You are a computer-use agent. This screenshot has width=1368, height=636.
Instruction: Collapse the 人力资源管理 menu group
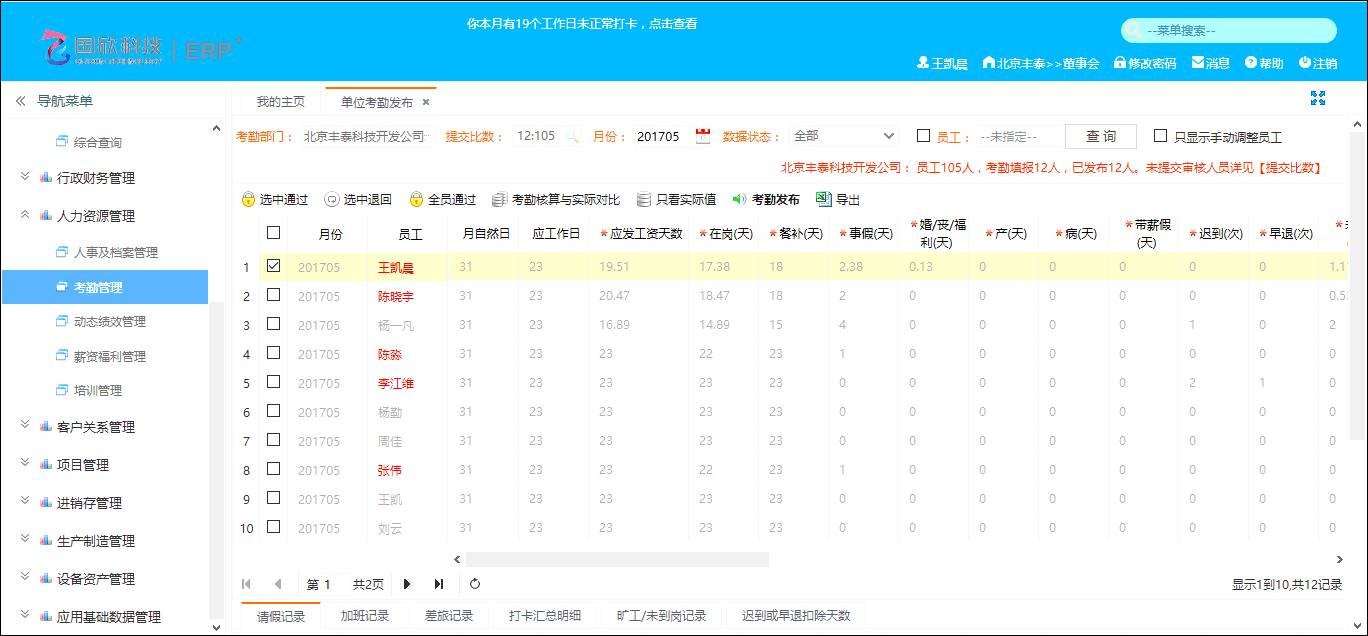pos(95,216)
